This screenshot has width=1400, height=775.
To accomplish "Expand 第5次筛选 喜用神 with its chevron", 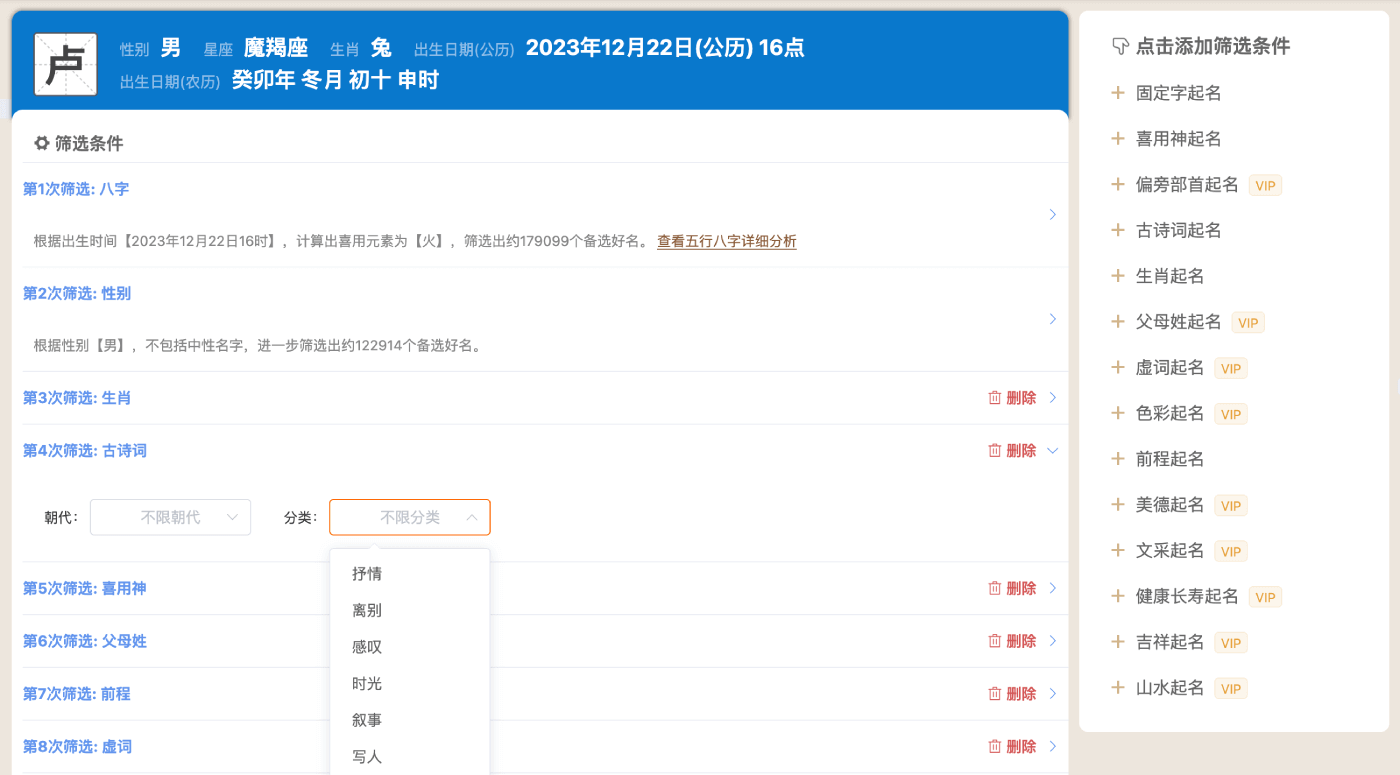I will [1052, 588].
